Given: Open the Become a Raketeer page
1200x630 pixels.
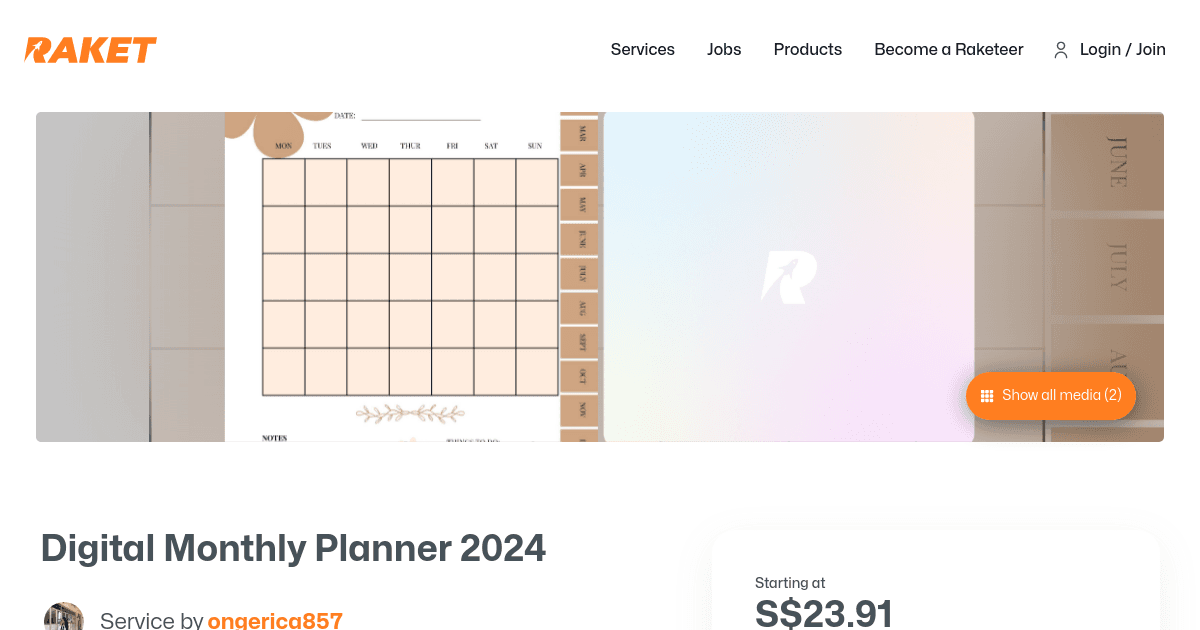Looking at the screenshot, I should (949, 49).
